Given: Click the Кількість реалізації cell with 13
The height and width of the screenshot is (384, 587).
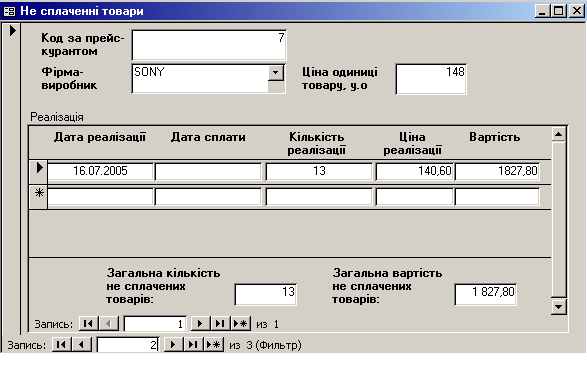Looking at the screenshot, I should point(319,171).
